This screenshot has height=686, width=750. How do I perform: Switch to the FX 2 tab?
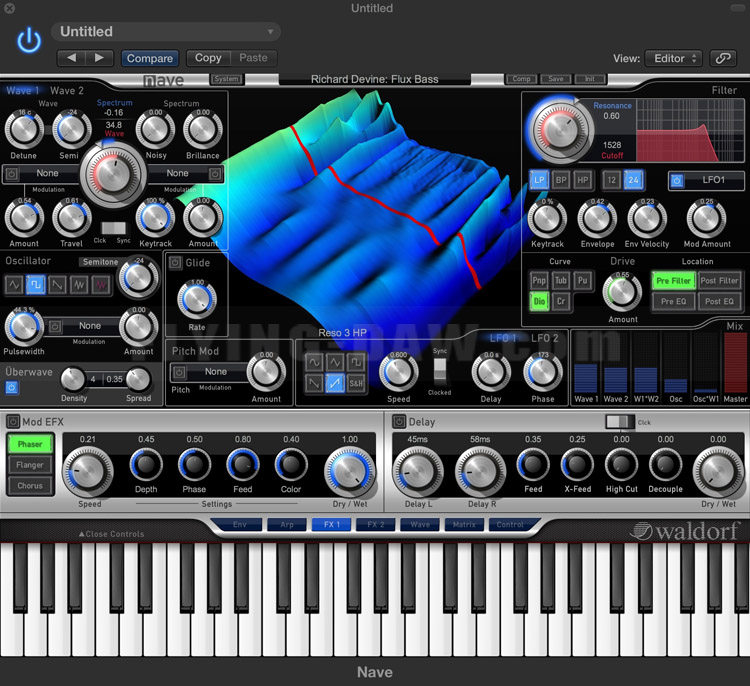point(375,525)
